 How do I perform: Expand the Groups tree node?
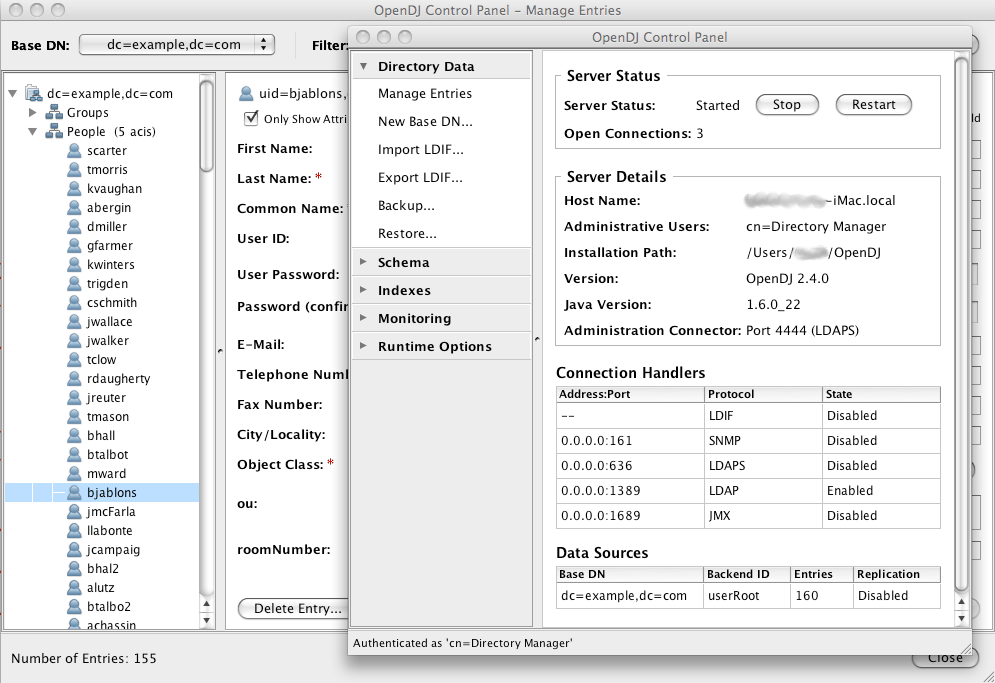tap(33, 112)
